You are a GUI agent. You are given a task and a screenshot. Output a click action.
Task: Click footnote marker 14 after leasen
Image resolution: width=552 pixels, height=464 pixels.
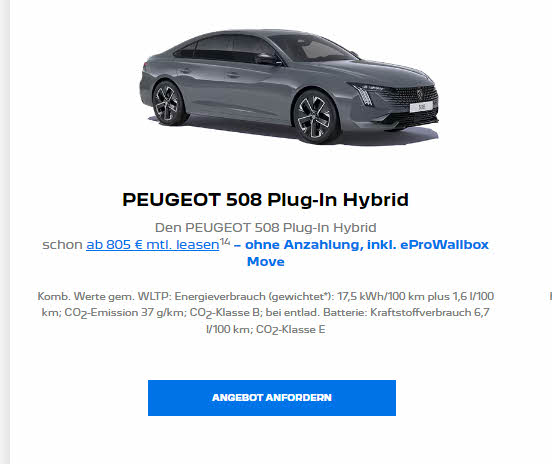click(225, 242)
